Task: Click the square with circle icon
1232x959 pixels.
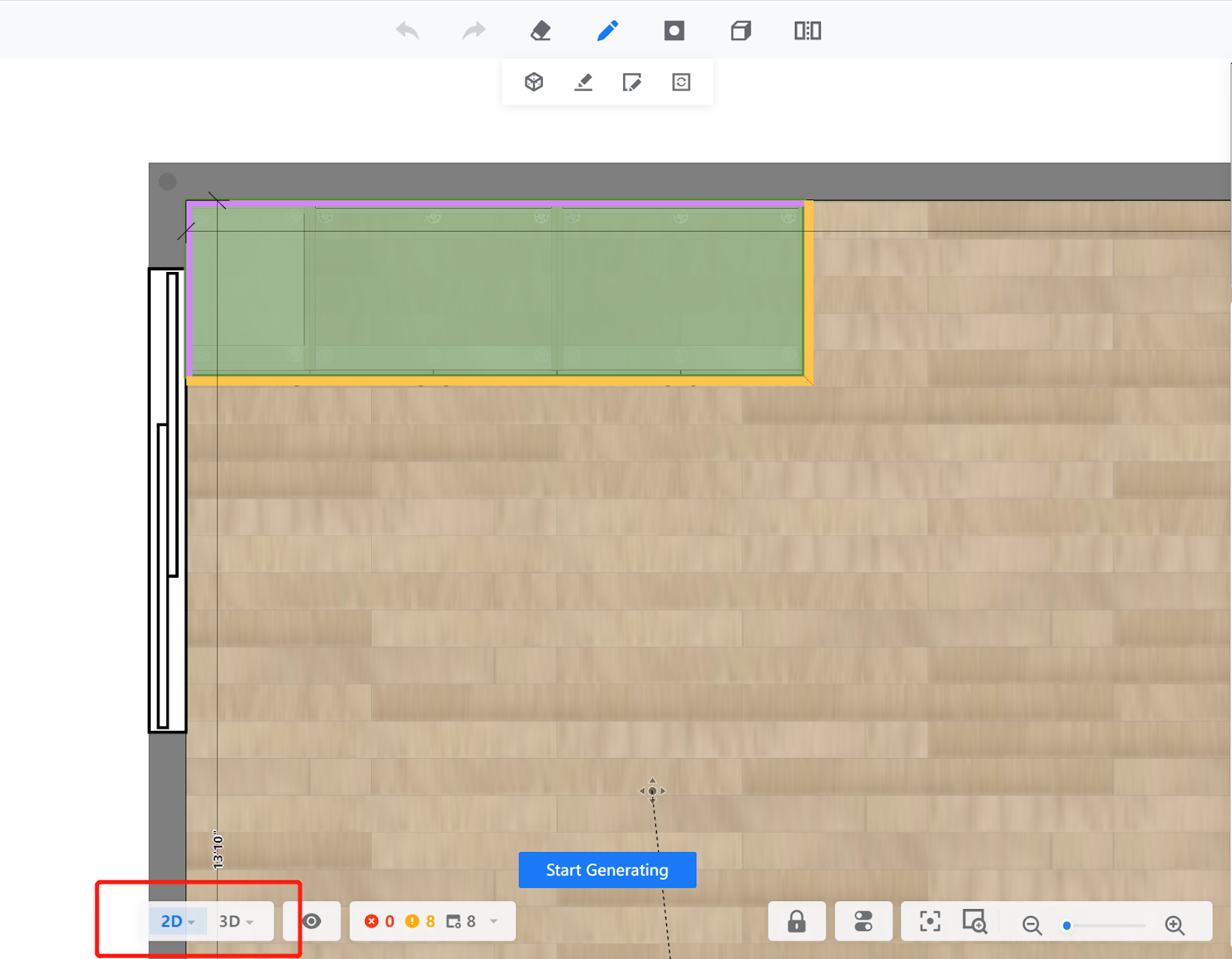Action: coord(674,31)
